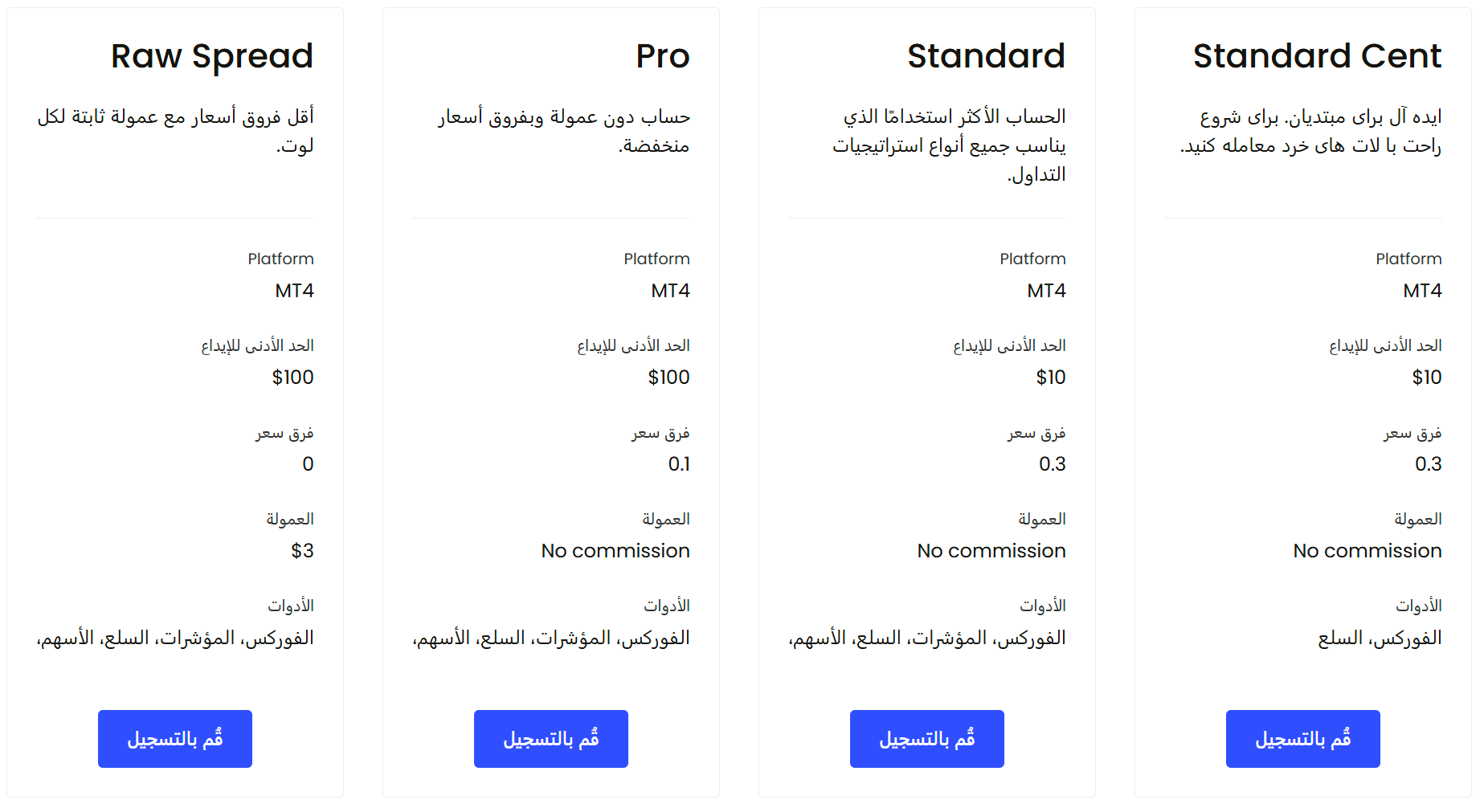Click No commission text in Pro card
The width and height of the screenshot is (1480, 812).
pos(615,551)
